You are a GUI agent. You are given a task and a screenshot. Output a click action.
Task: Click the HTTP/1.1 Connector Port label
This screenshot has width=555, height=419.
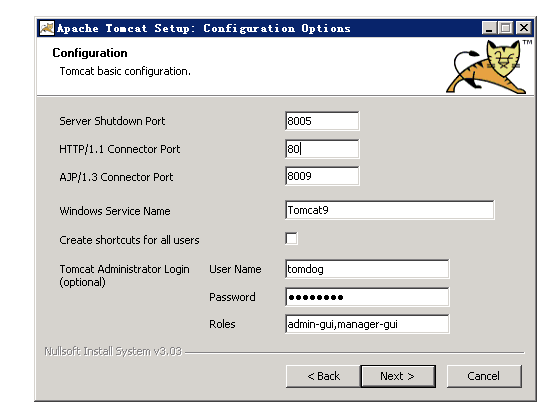click(119, 149)
